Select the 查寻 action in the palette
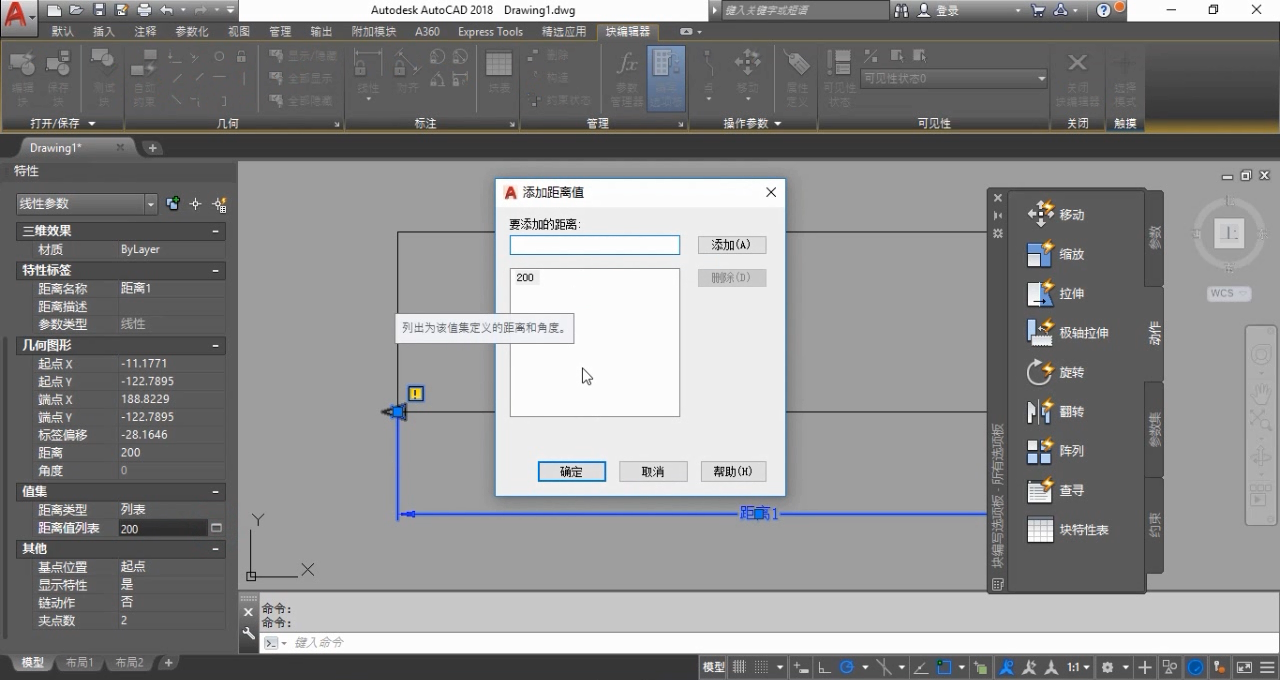This screenshot has height=680, width=1280. coord(1056,491)
